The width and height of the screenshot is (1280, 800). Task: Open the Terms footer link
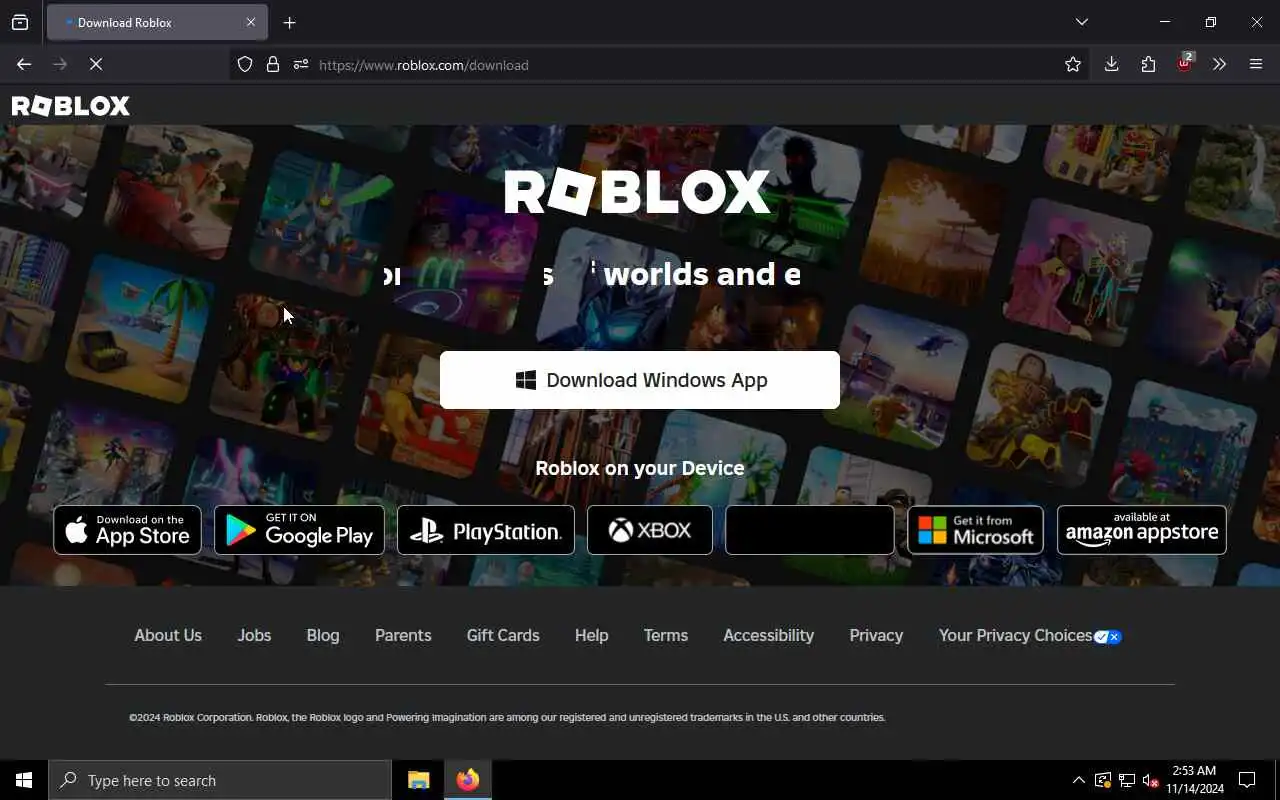(x=666, y=636)
